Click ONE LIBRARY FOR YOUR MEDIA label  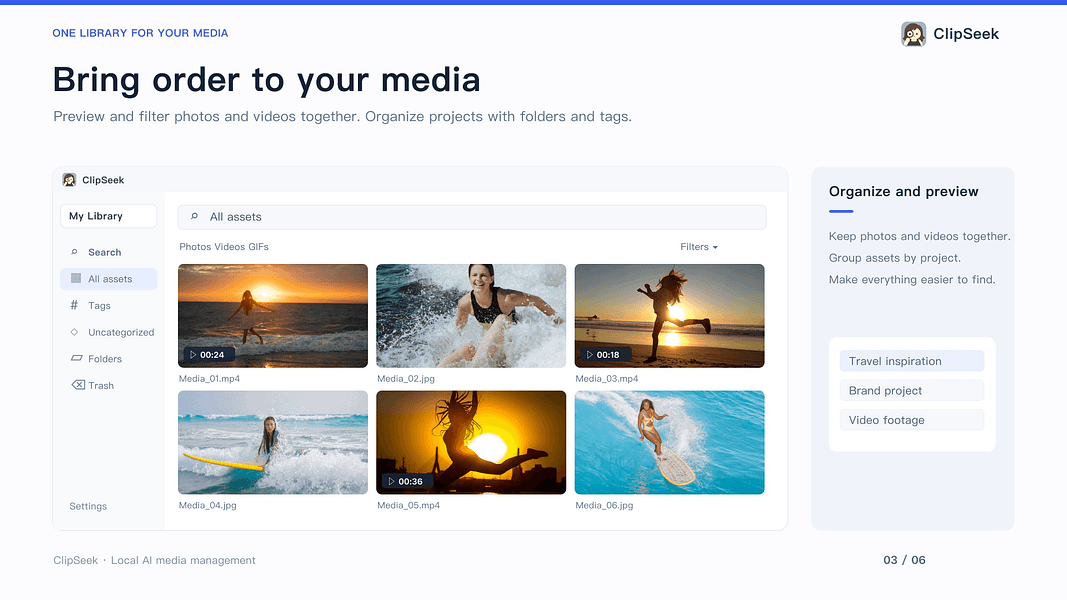[140, 33]
